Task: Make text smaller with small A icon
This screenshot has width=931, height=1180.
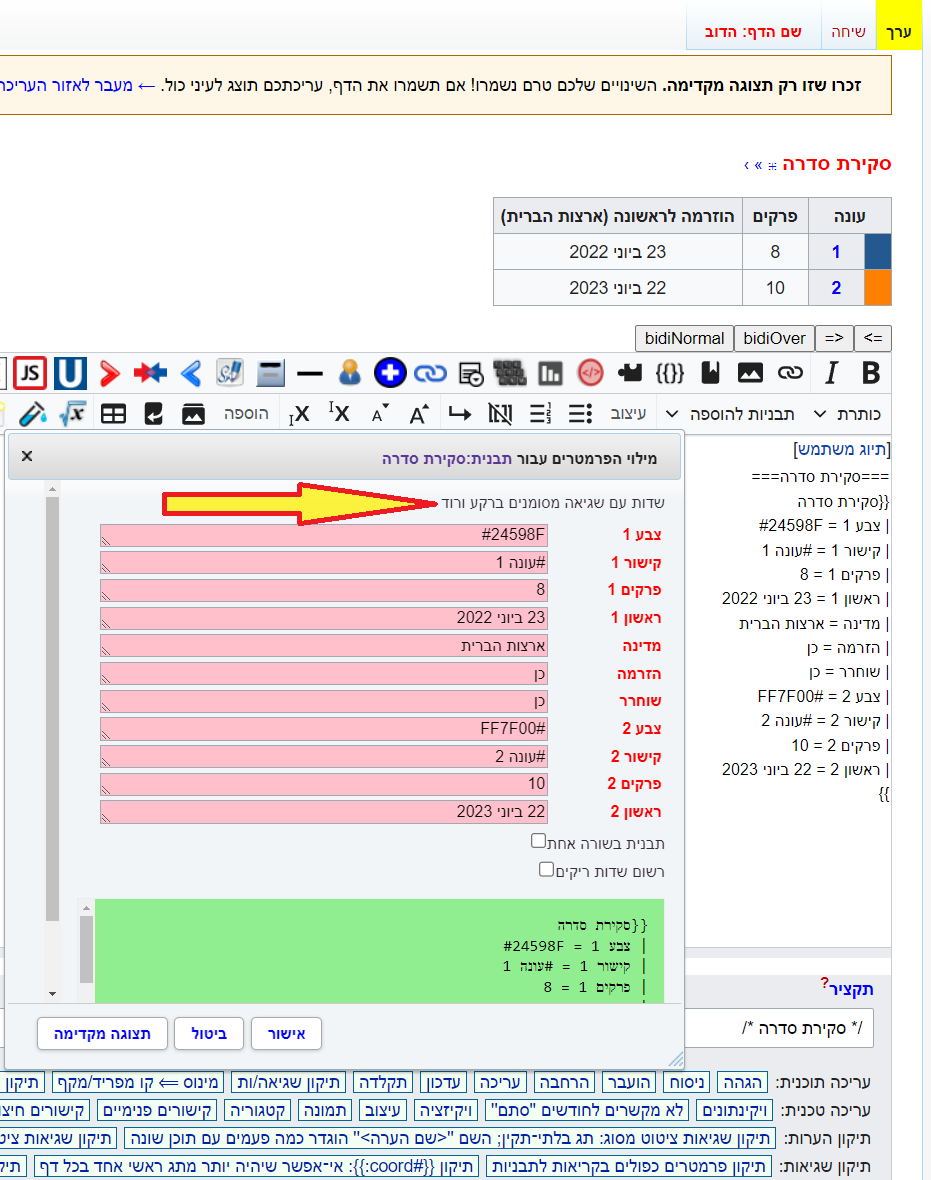Action: coord(380,414)
